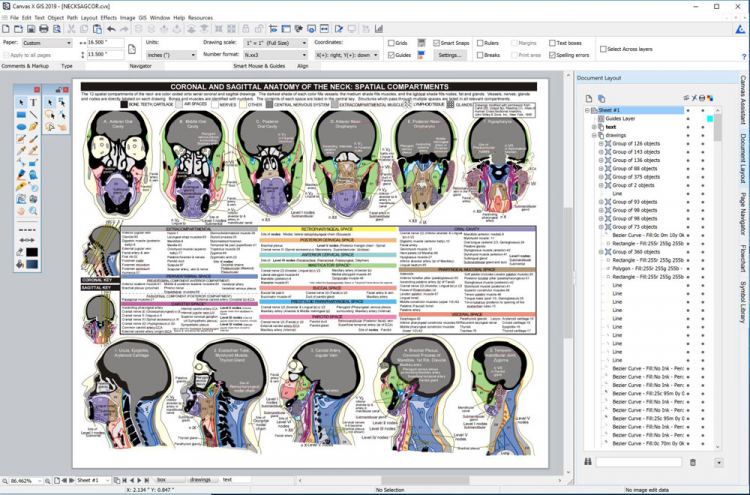Image resolution: width=750 pixels, height=495 pixels.
Task: Open the Coordinates direction dropdown
Action: 347,55
